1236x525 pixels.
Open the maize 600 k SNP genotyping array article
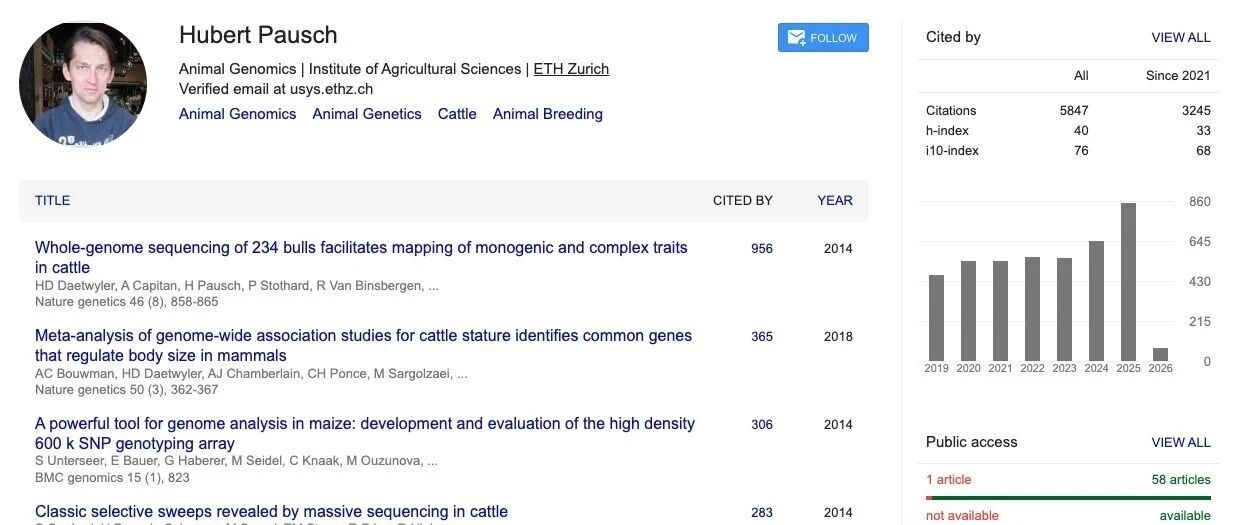click(365, 433)
